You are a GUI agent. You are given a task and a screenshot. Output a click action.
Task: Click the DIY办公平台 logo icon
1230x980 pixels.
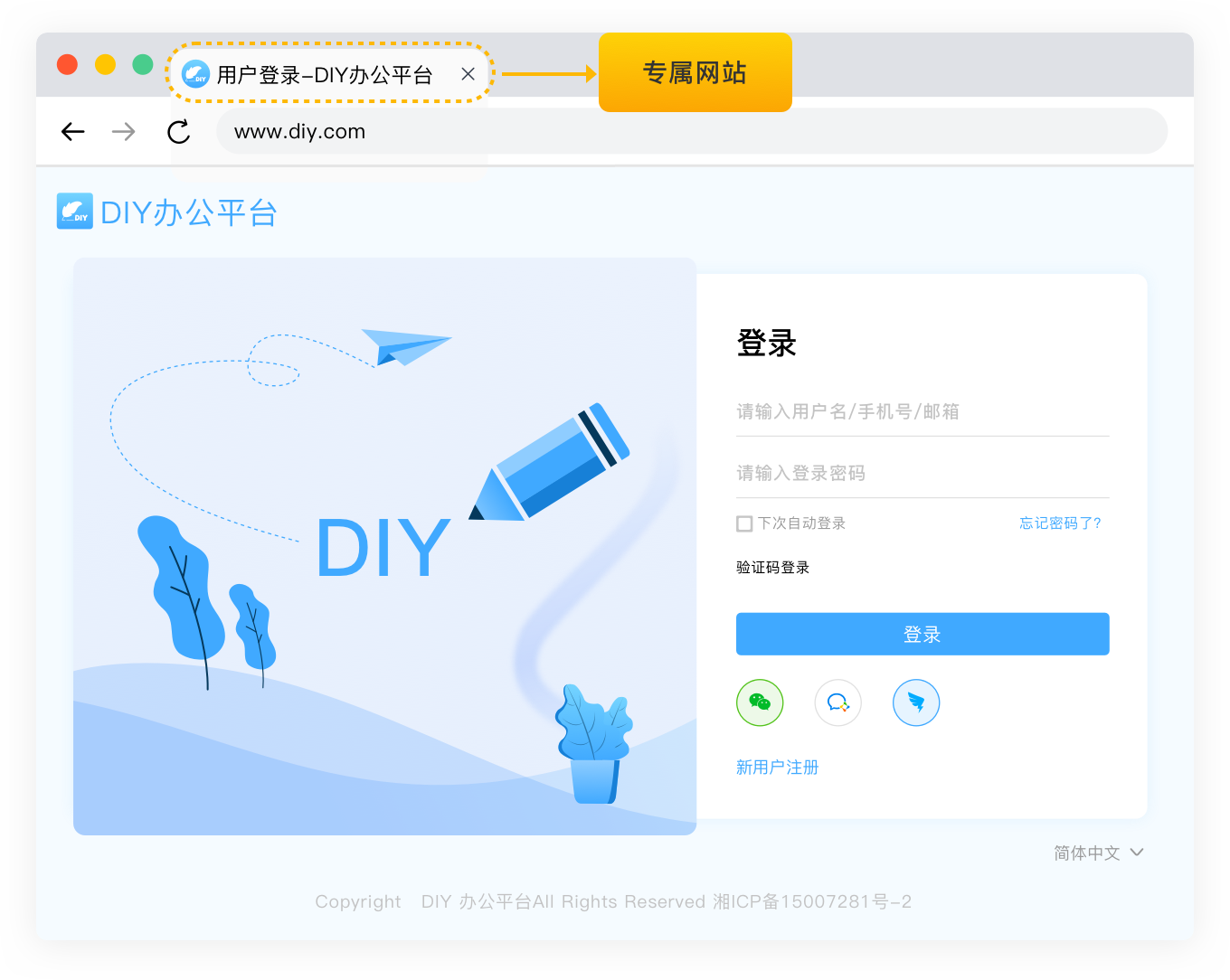[x=75, y=211]
